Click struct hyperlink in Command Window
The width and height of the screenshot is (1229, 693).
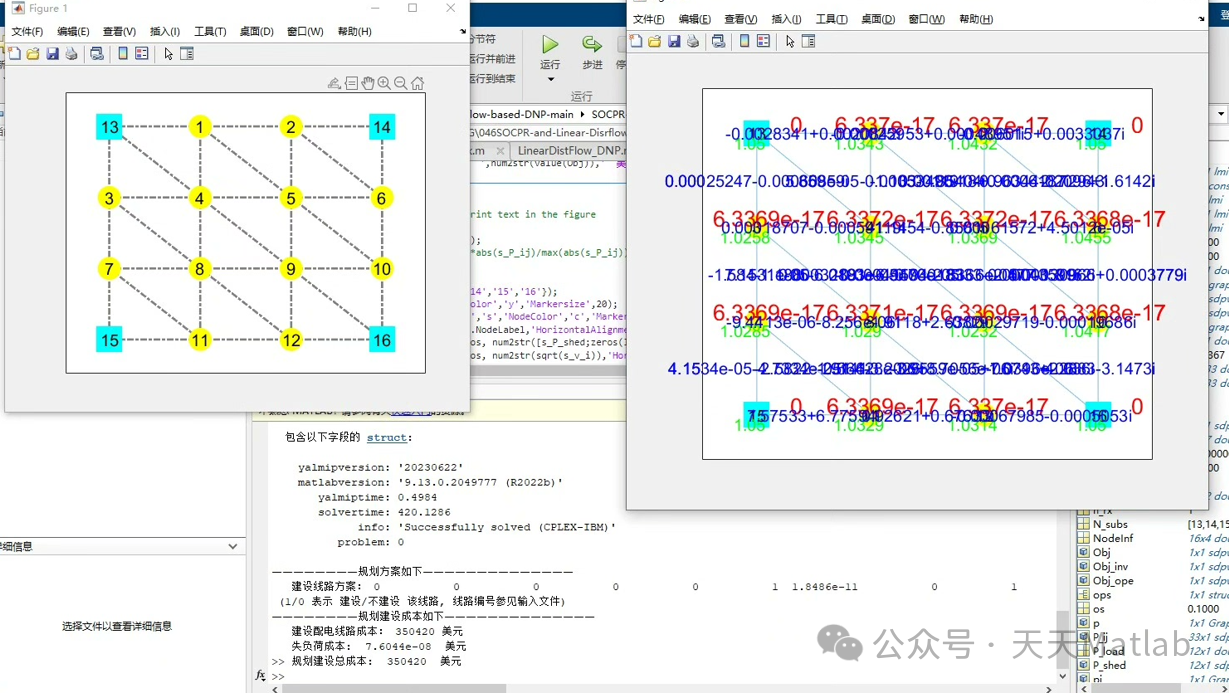tap(387, 438)
